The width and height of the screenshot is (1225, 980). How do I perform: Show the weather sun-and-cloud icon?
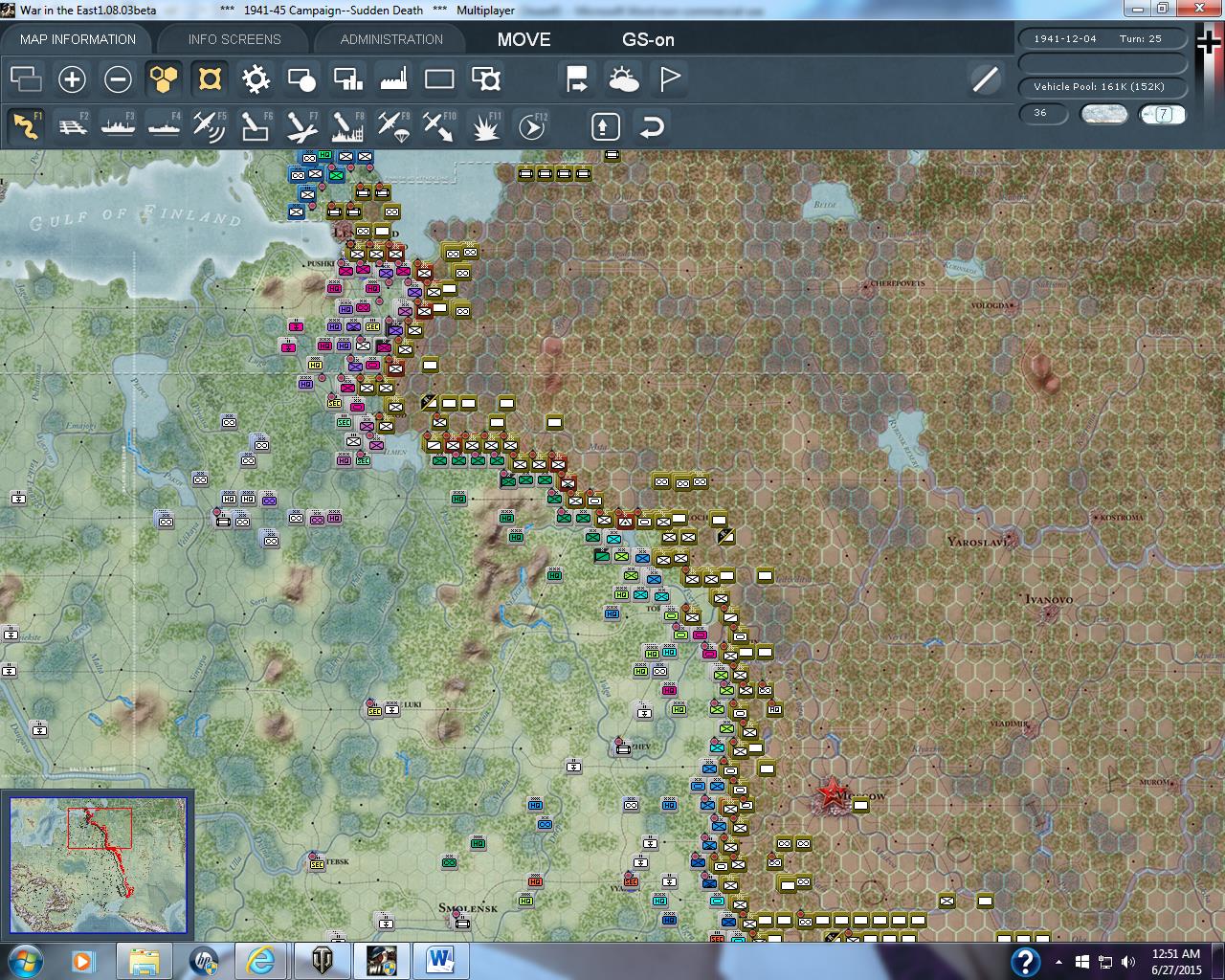(x=623, y=79)
